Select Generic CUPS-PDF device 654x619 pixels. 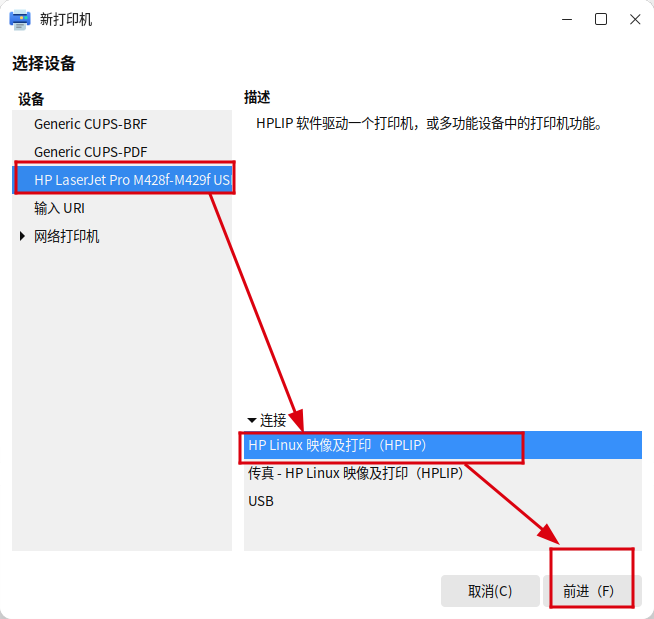click(90, 152)
